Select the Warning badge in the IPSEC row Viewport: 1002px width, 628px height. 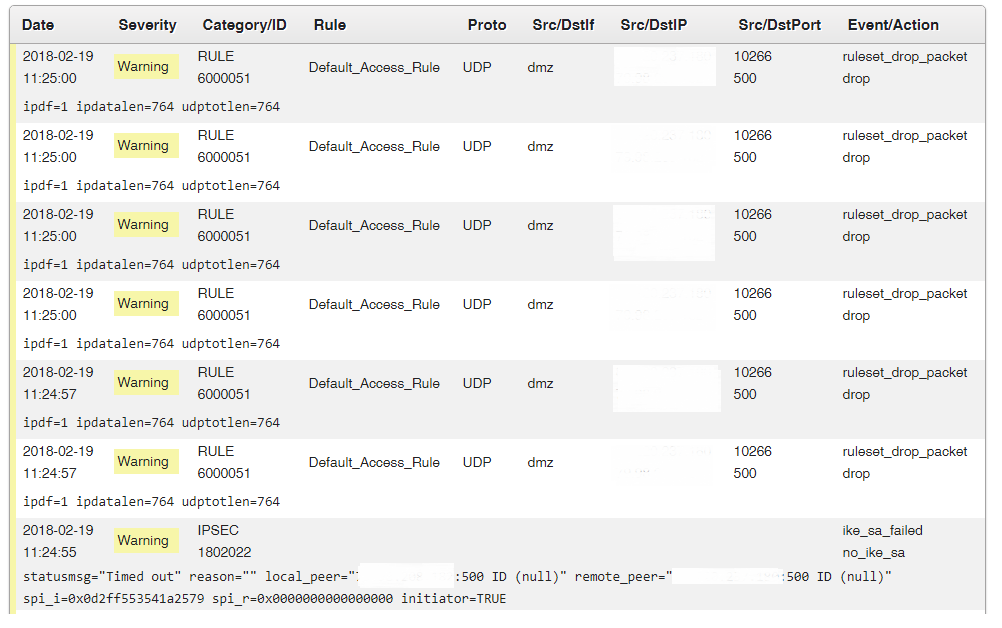point(146,540)
